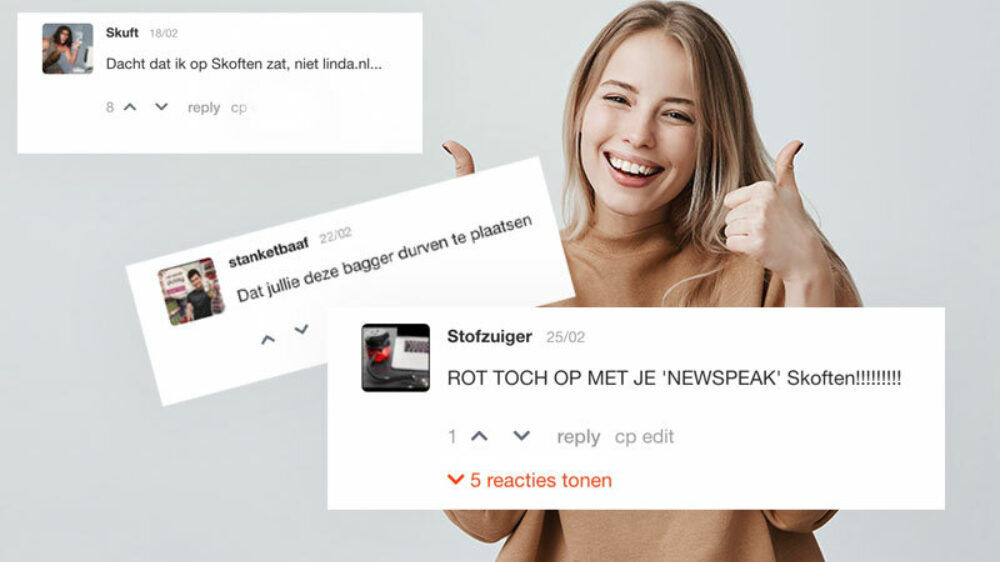This screenshot has width=1000, height=562.
Task: Open the Skuft username profile
Action: point(122,33)
